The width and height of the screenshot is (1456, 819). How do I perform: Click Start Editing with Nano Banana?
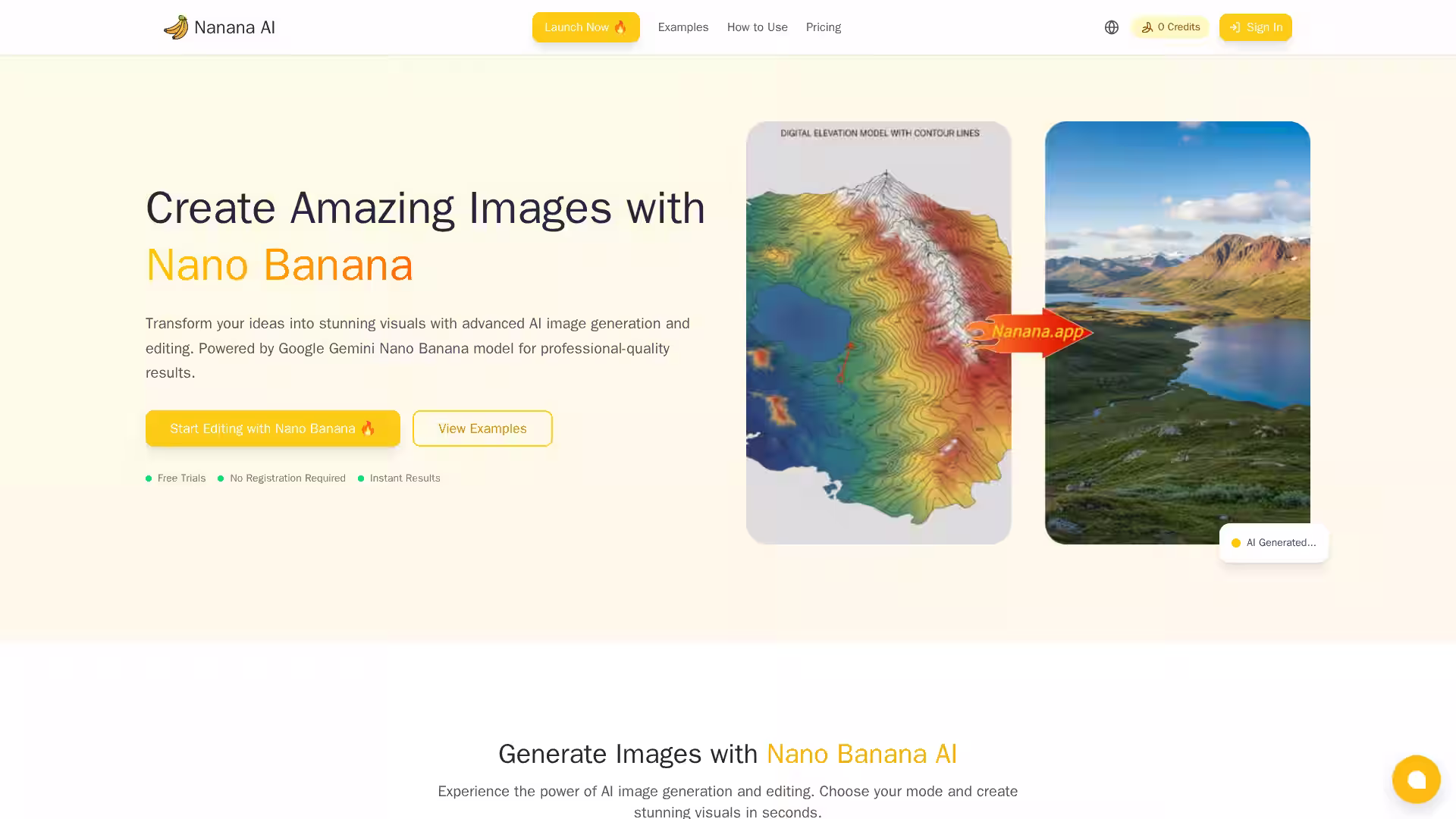tap(272, 428)
